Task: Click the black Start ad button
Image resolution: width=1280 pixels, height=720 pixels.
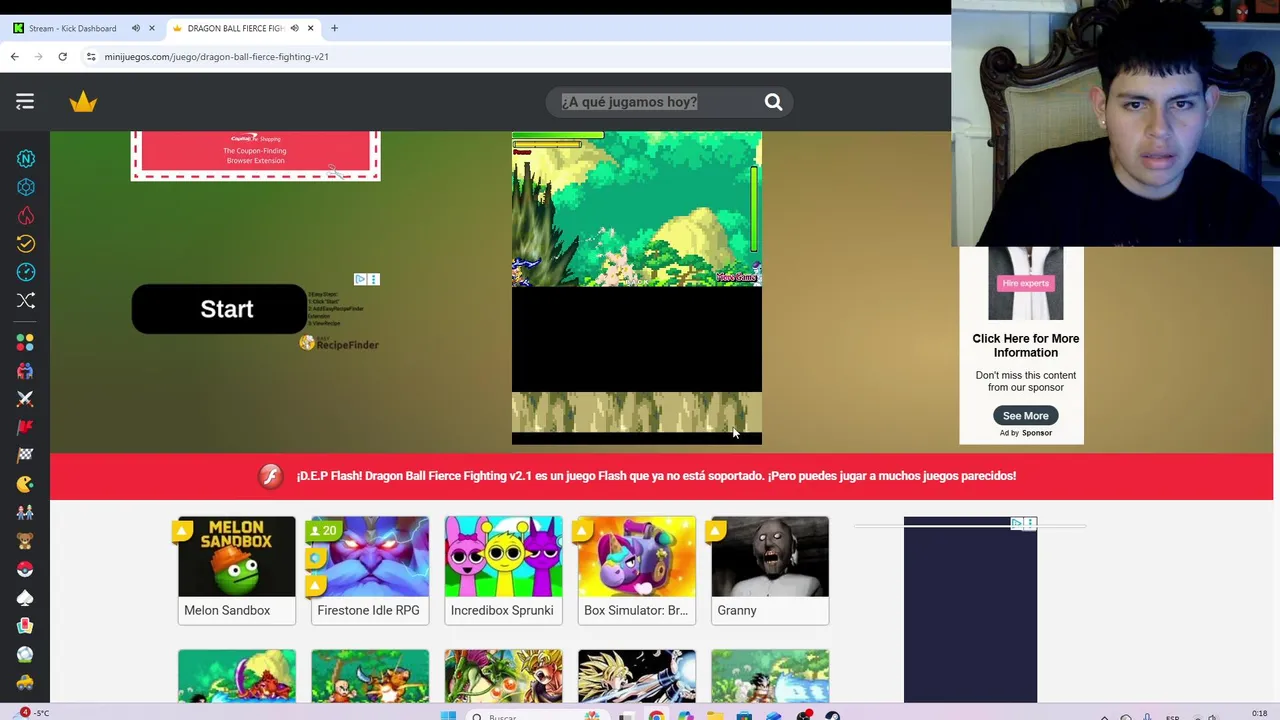Action: [x=219, y=309]
